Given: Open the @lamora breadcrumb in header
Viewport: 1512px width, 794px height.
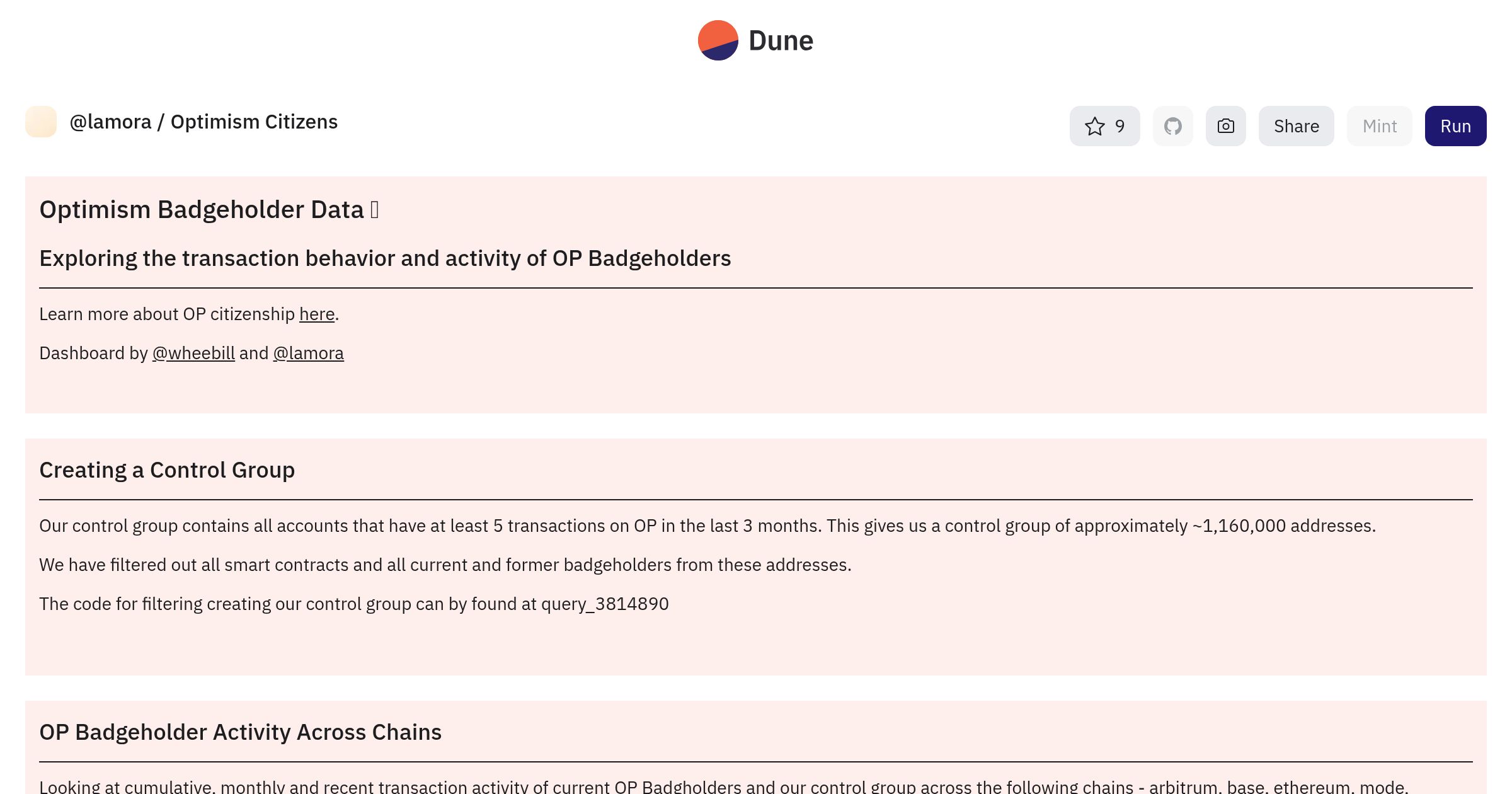Looking at the screenshot, I should 110,122.
